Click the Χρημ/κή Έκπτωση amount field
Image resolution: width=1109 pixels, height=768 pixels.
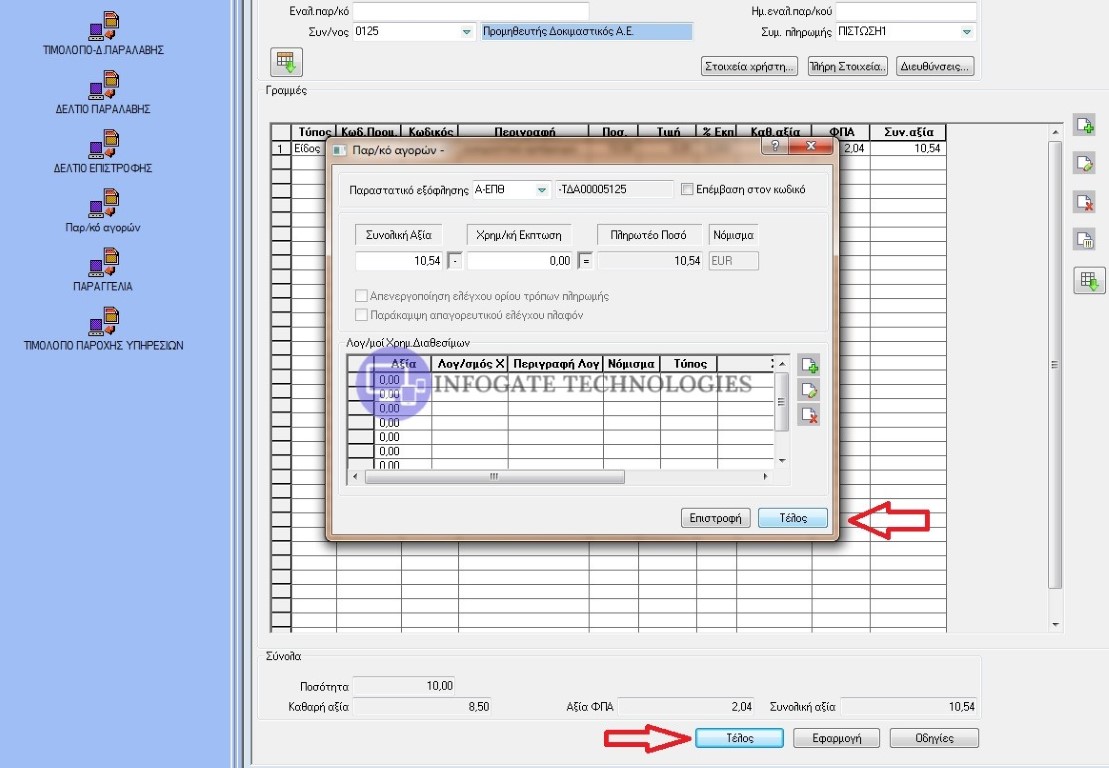tap(520, 261)
